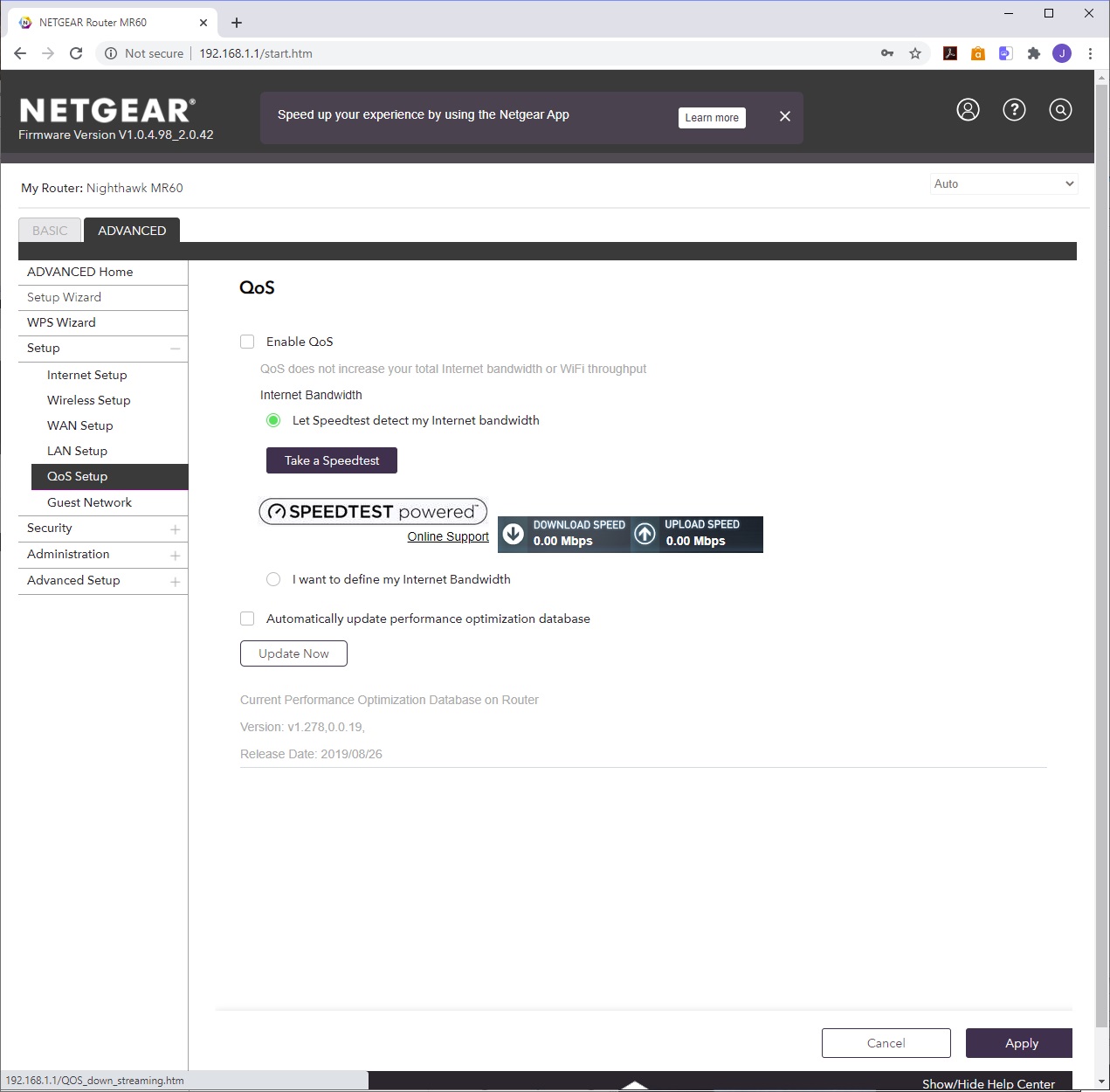Screen dimensions: 1110x1092
Task: Bookmark this page with the star icon
Action: pos(915,53)
